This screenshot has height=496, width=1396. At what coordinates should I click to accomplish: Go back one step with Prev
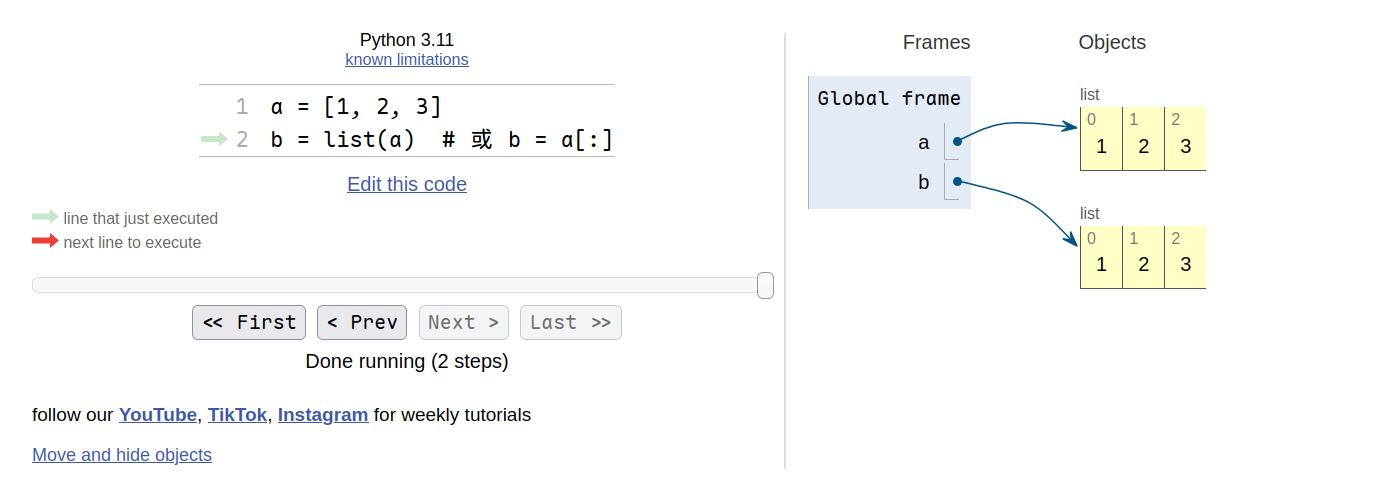[362, 322]
